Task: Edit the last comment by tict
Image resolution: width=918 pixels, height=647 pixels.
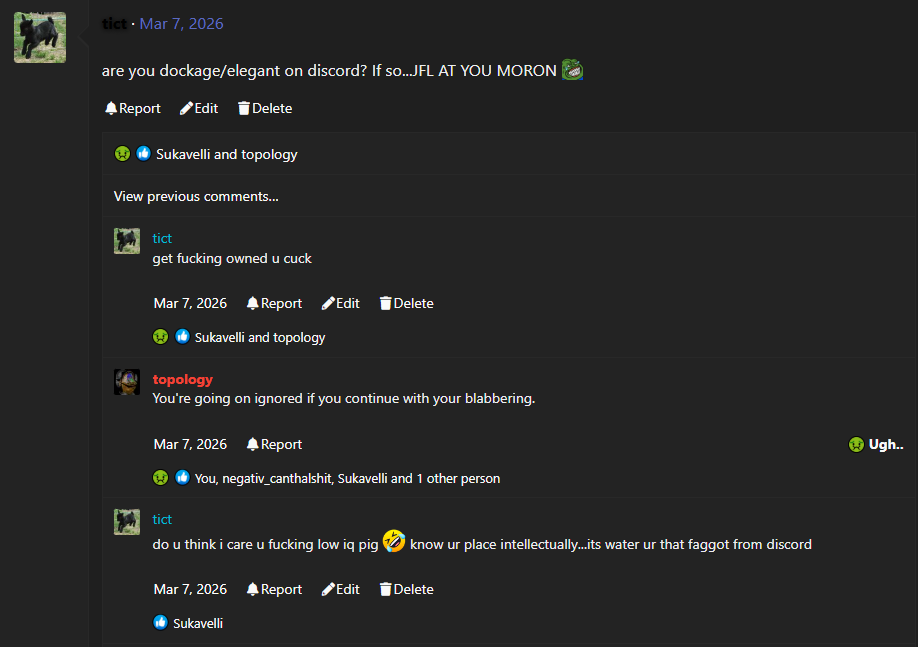Action: pyautogui.click(x=341, y=589)
